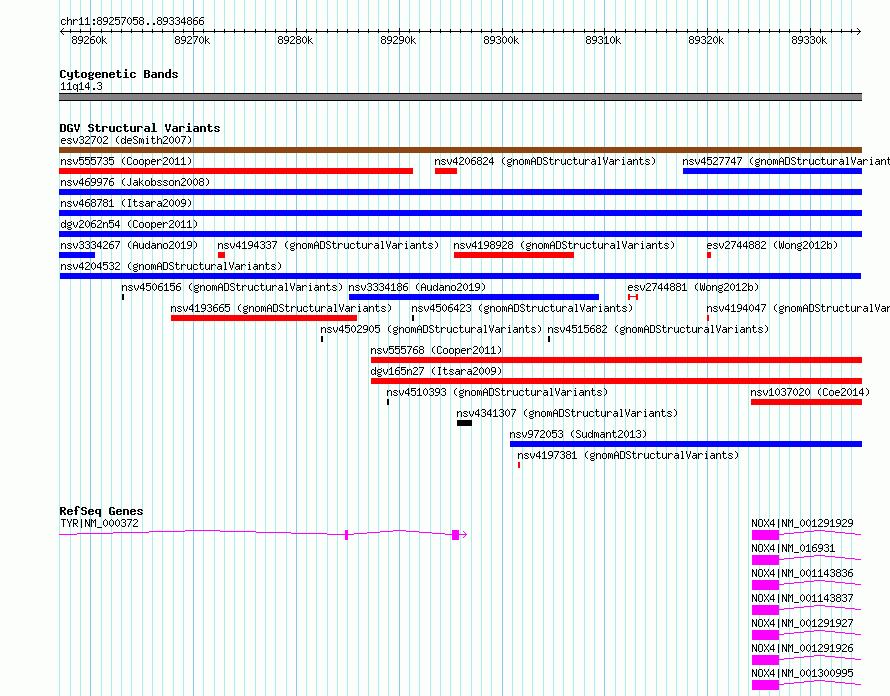The image size is (890, 696).
Task: Open nsv4193665 gnomAD variant label
Action: [281, 308]
